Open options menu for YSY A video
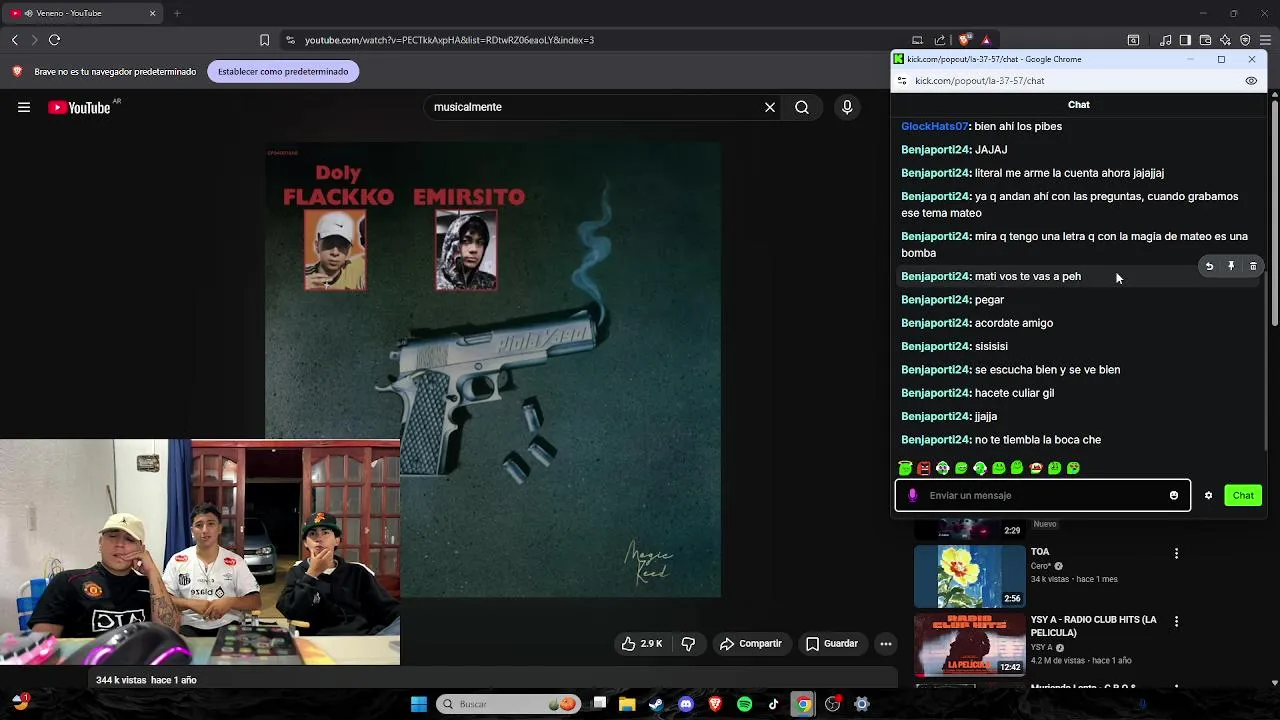 [1176, 621]
